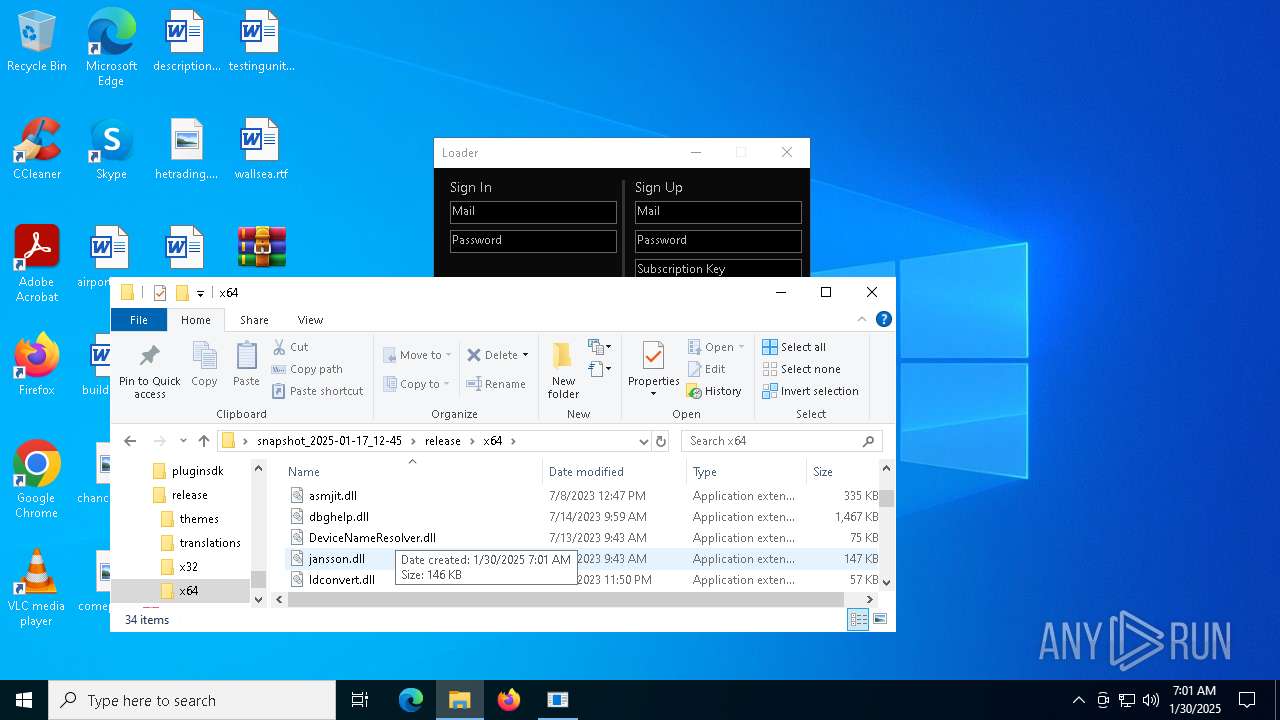Open Task View in the taskbar
Viewport: 1280px width, 720px height.
tap(360, 700)
